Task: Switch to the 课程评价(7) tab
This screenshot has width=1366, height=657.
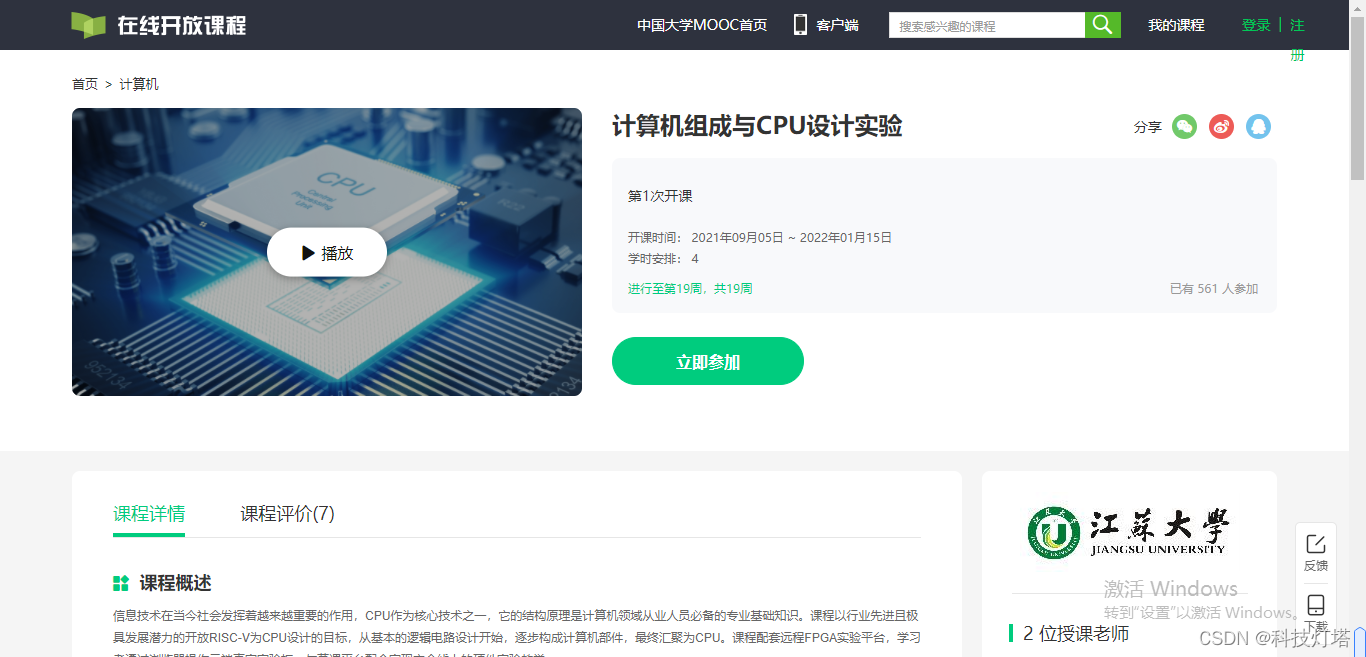Action: (x=286, y=514)
